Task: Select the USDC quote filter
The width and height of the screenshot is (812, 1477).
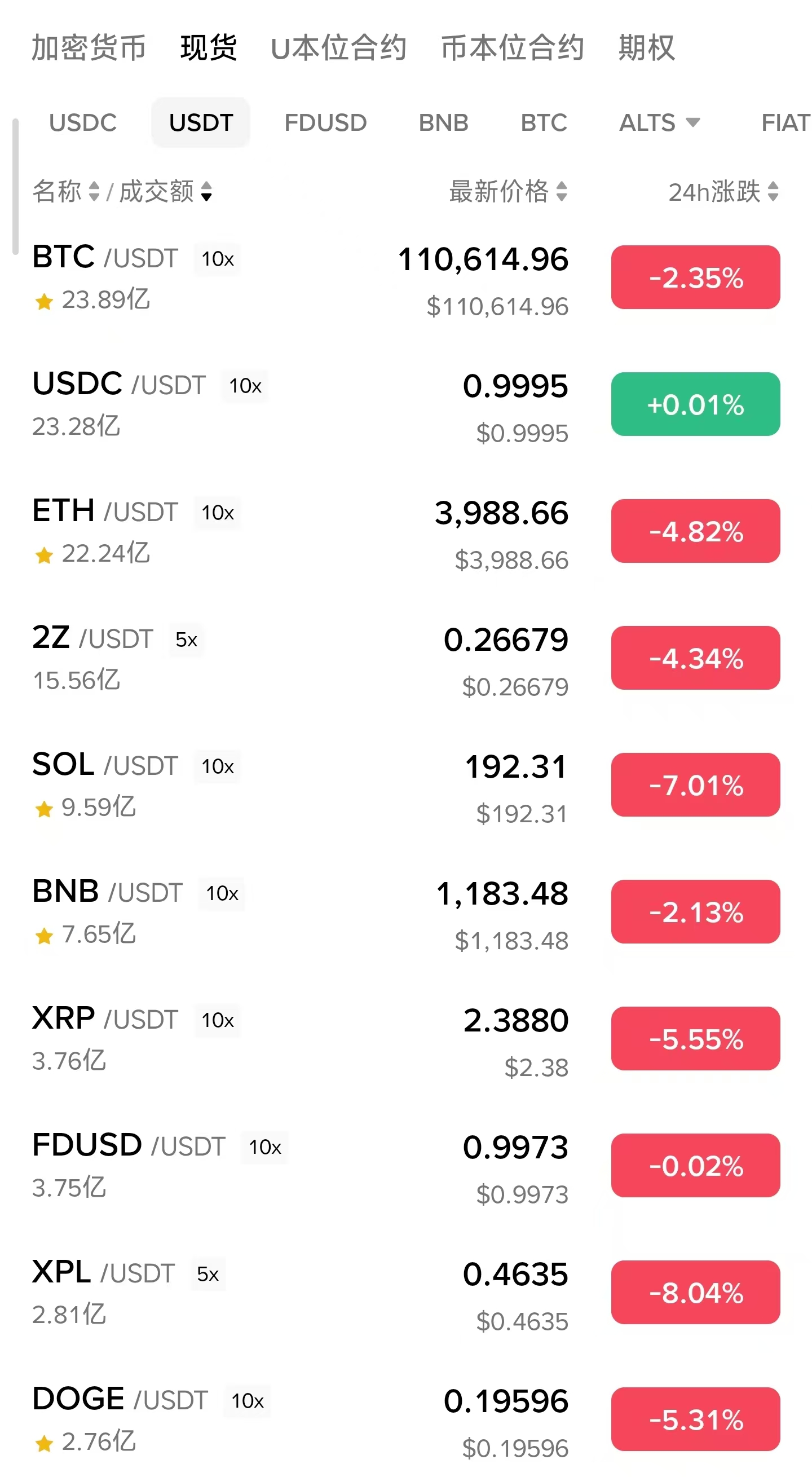Action: pos(83,123)
